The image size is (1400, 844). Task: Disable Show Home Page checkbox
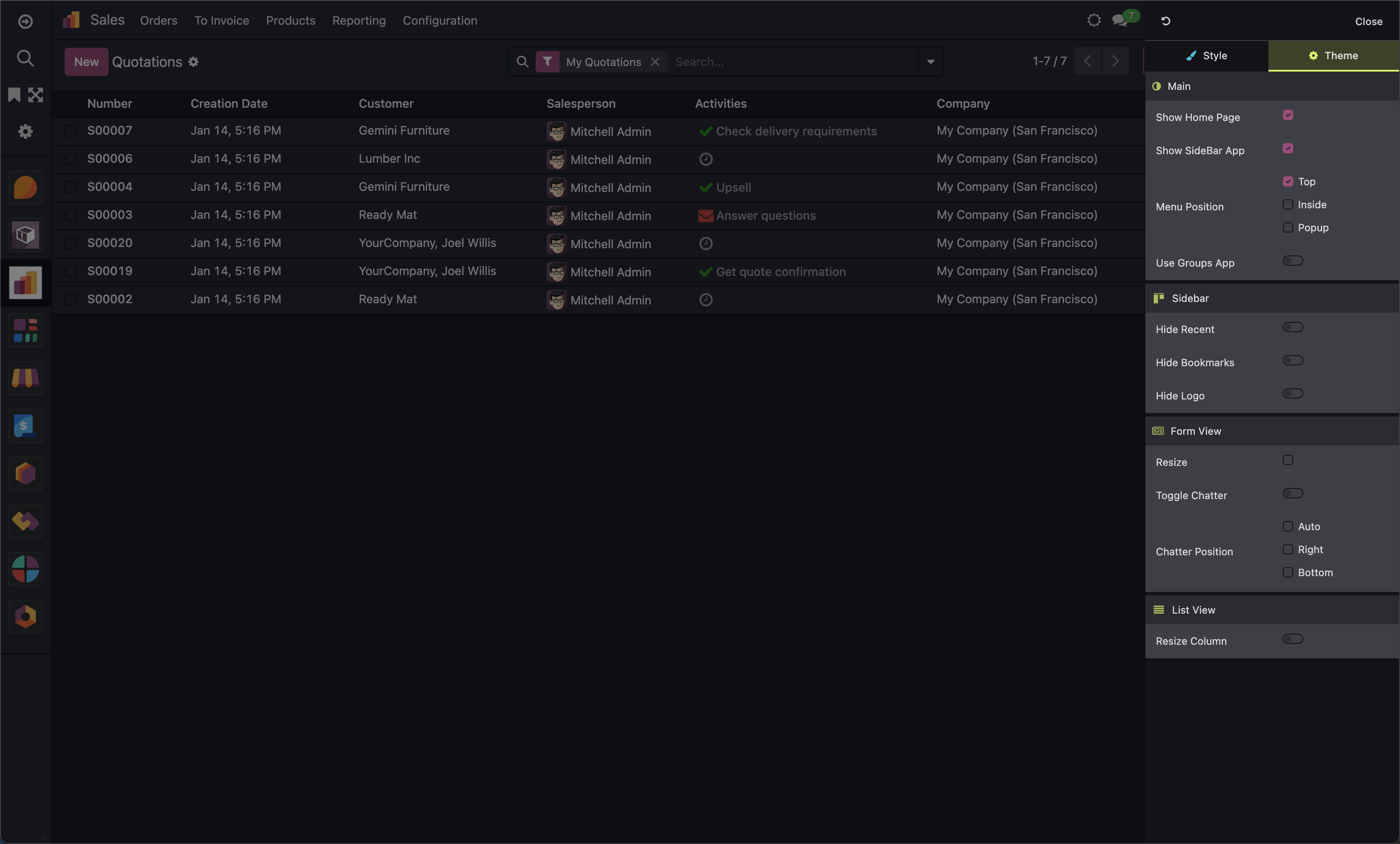pos(1288,115)
